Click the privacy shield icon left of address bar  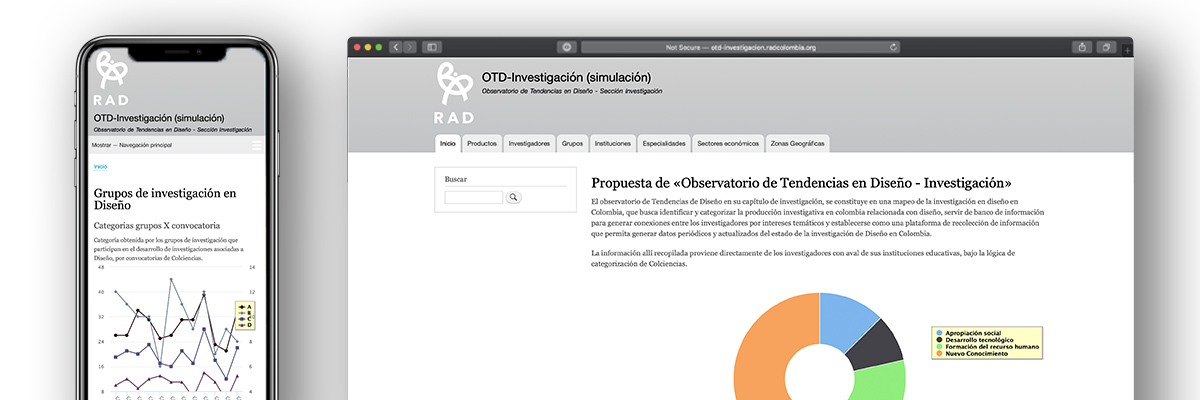[x=566, y=47]
